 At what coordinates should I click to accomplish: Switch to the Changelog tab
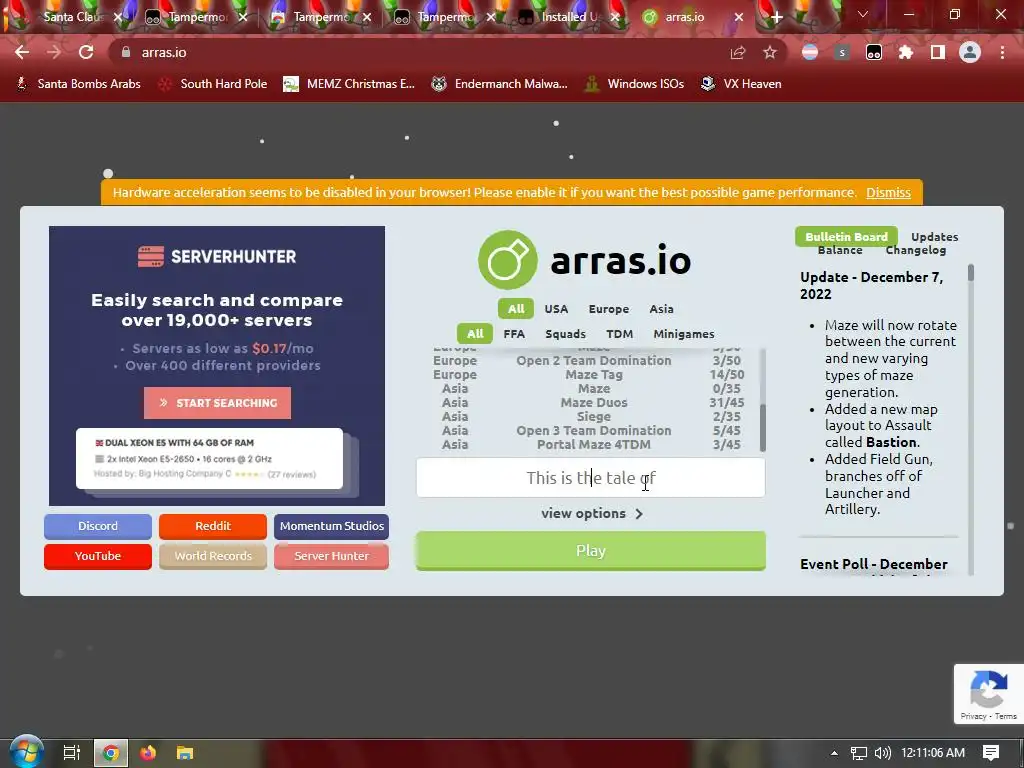point(916,250)
